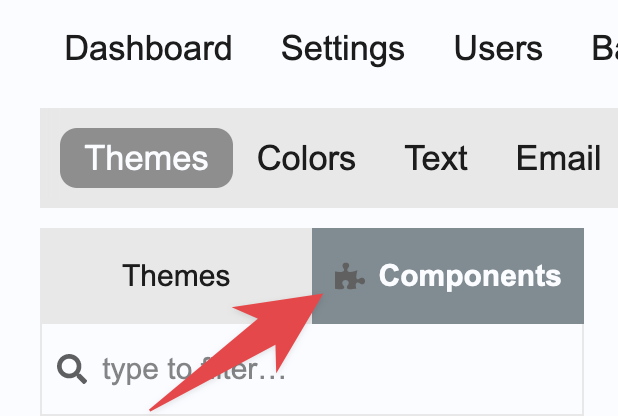Viewport: 618px width, 416px height.
Task: Switch to the Colors section
Action: pos(306,158)
